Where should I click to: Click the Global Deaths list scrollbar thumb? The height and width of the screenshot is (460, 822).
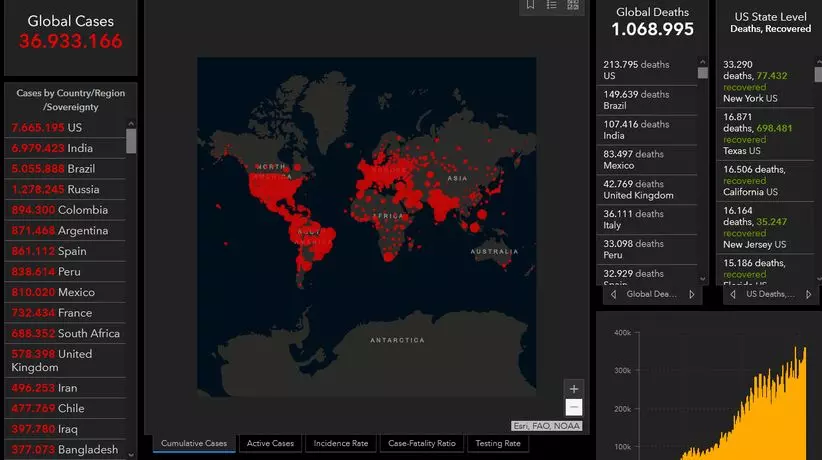coord(703,72)
